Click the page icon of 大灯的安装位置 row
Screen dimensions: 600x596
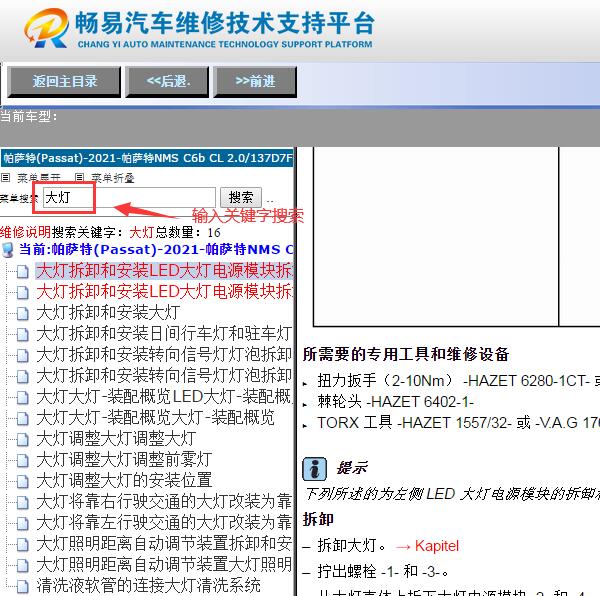pyautogui.click(x=23, y=482)
